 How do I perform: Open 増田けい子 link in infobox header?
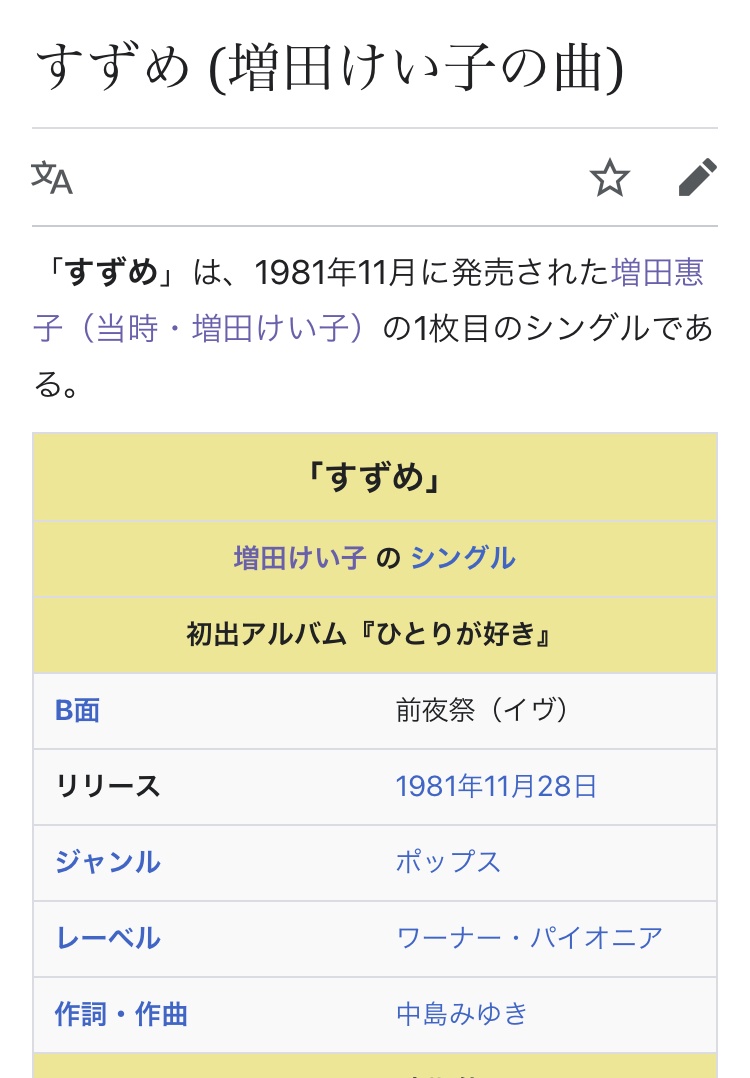coord(300,558)
